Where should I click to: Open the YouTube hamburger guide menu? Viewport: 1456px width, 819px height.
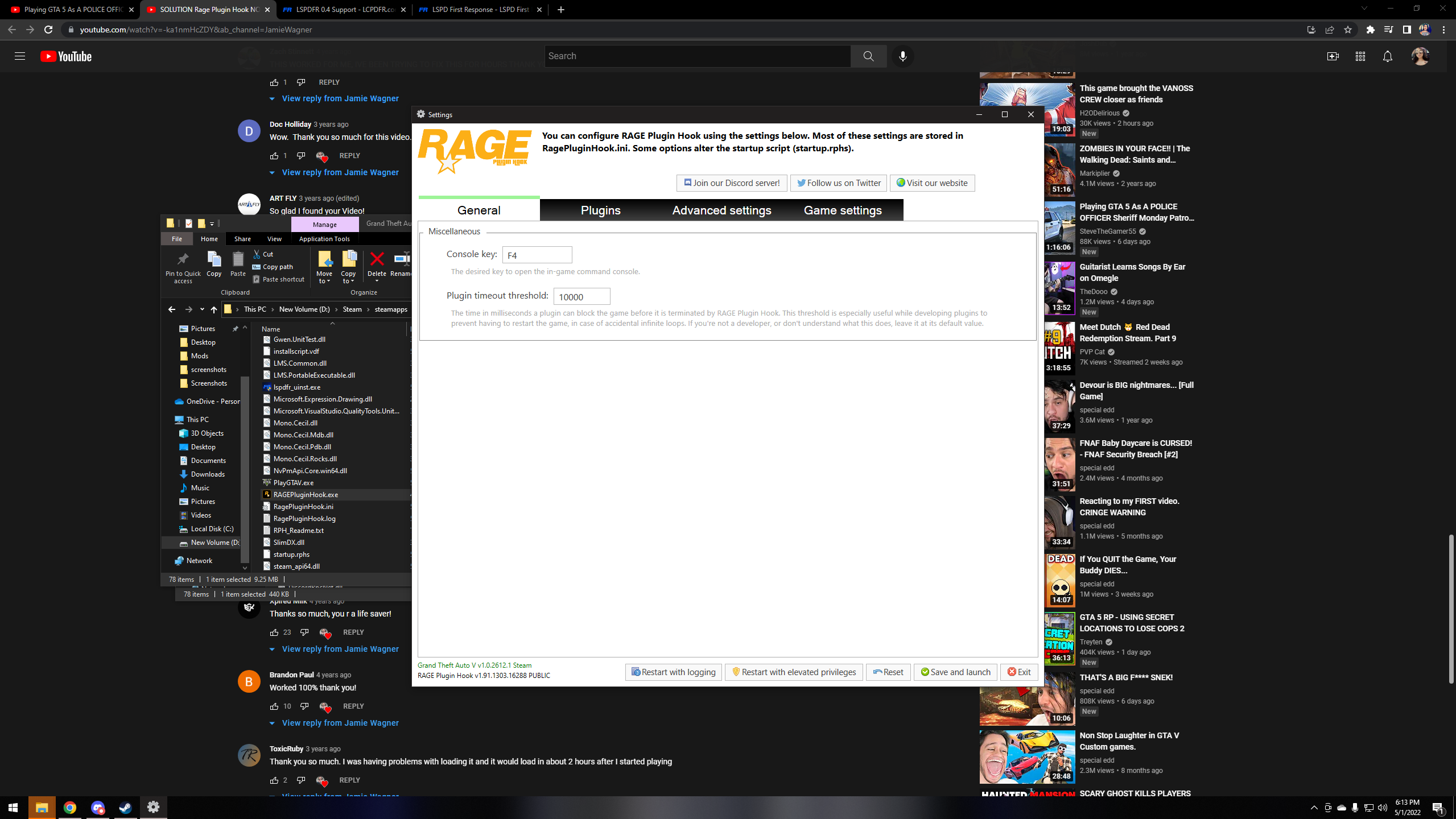point(20,56)
